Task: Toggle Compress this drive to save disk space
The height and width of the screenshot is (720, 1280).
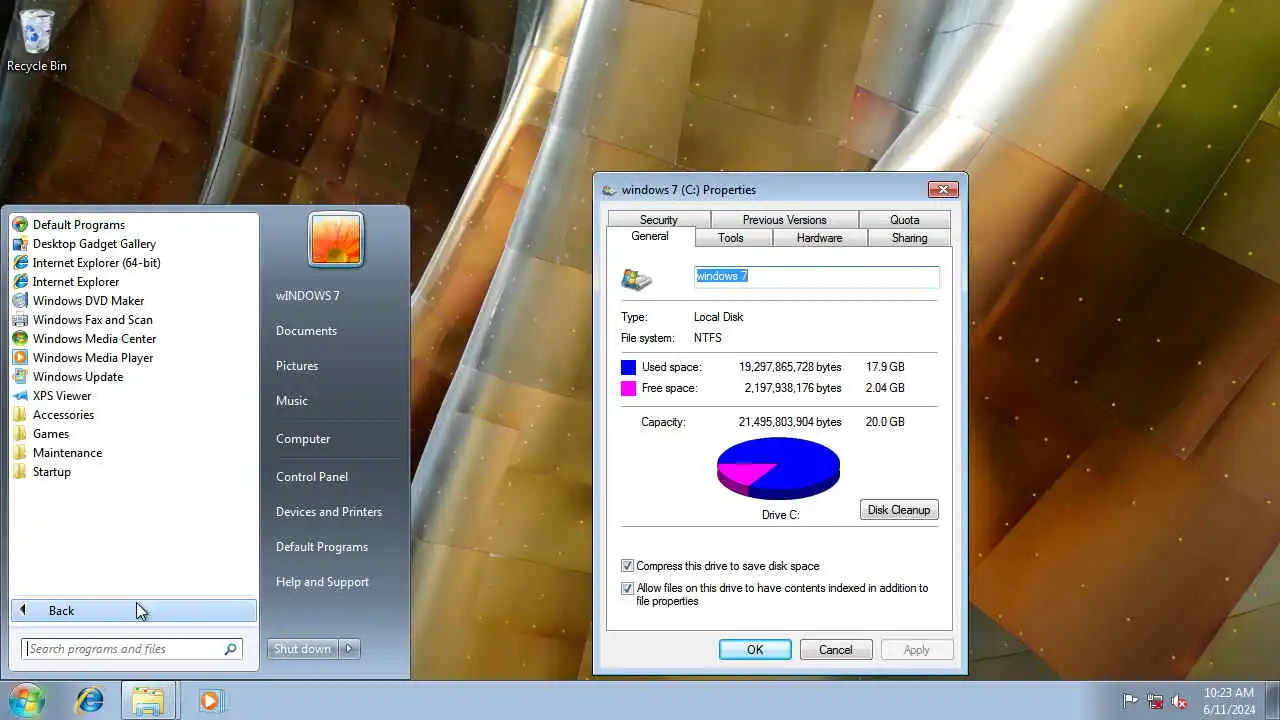Action: click(628, 566)
